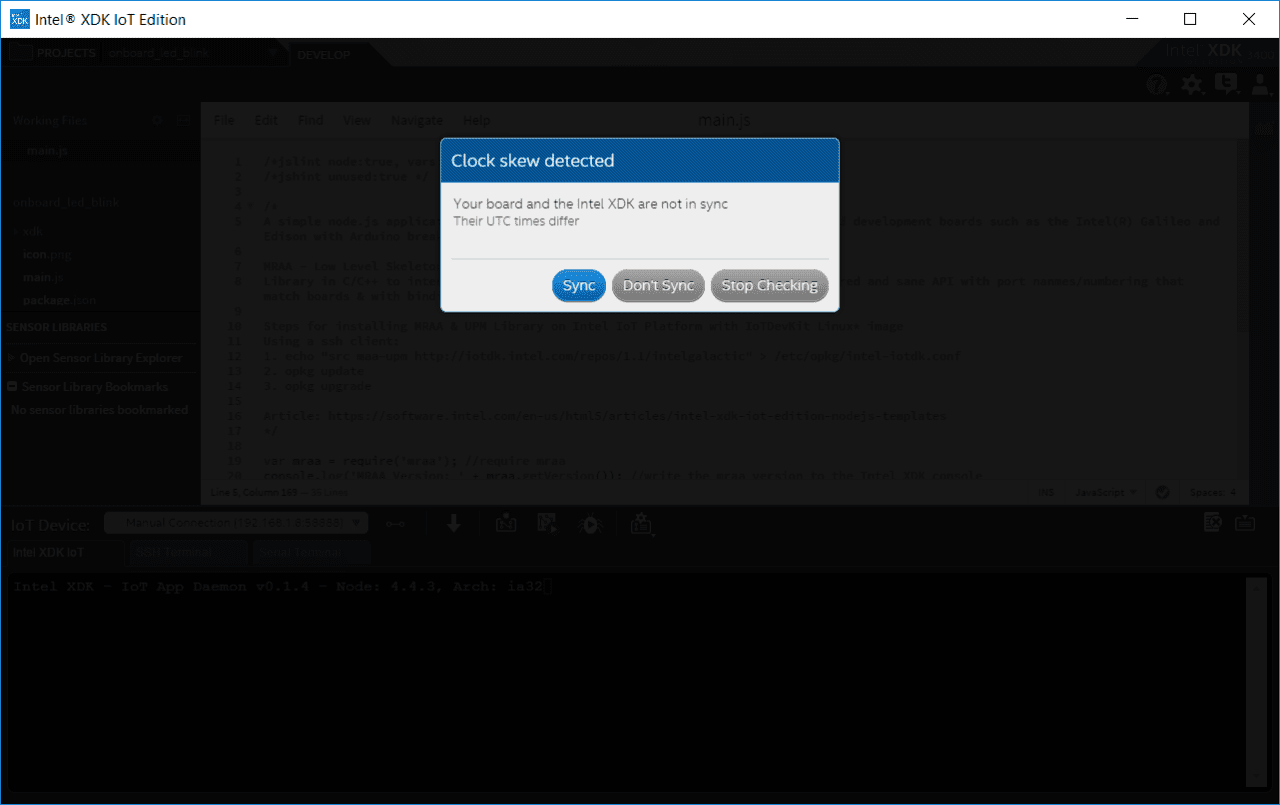Viewport: 1280px width, 805px height.
Task: Click the Twitter speech-bubble icon
Action: [x=1225, y=85]
